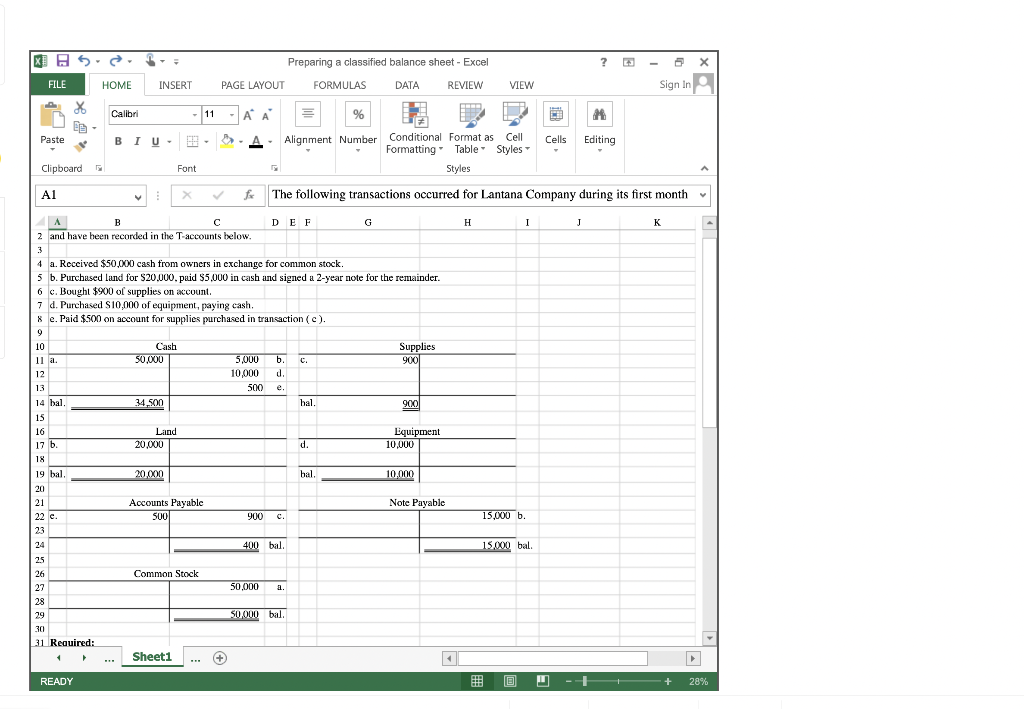Click the Save icon in Quick Access Toolbar
Screen dimensions: 1024x709
pyautogui.click(x=61, y=61)
